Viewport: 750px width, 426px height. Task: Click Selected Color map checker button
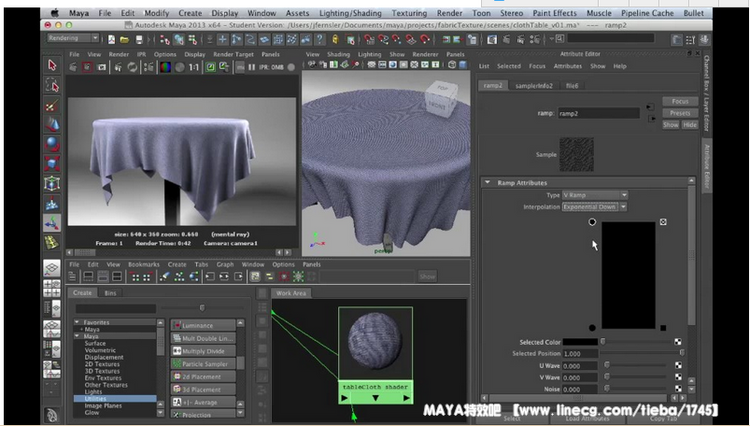point(678,342)
